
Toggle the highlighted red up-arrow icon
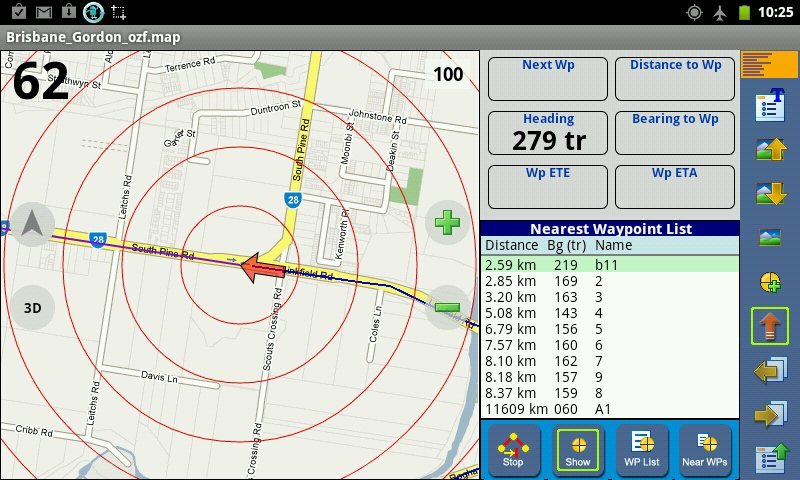click(x=770, y=327)
